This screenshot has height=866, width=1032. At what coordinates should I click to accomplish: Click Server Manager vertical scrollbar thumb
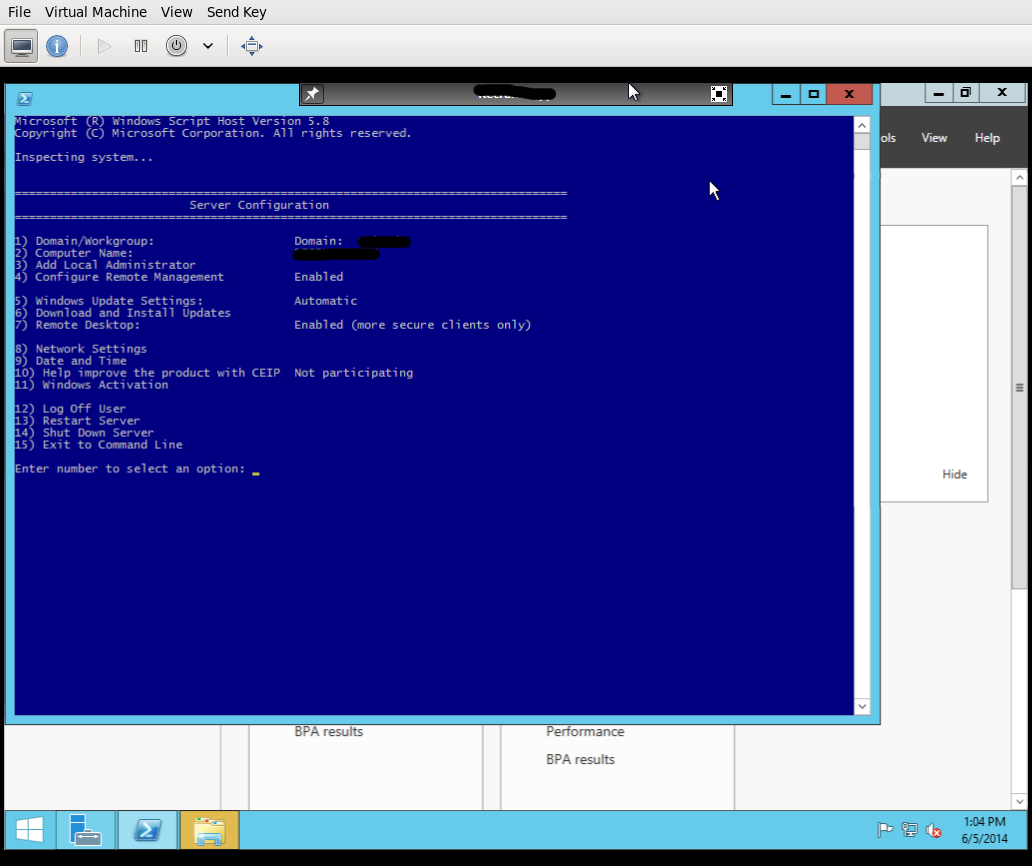point(1019,388)
